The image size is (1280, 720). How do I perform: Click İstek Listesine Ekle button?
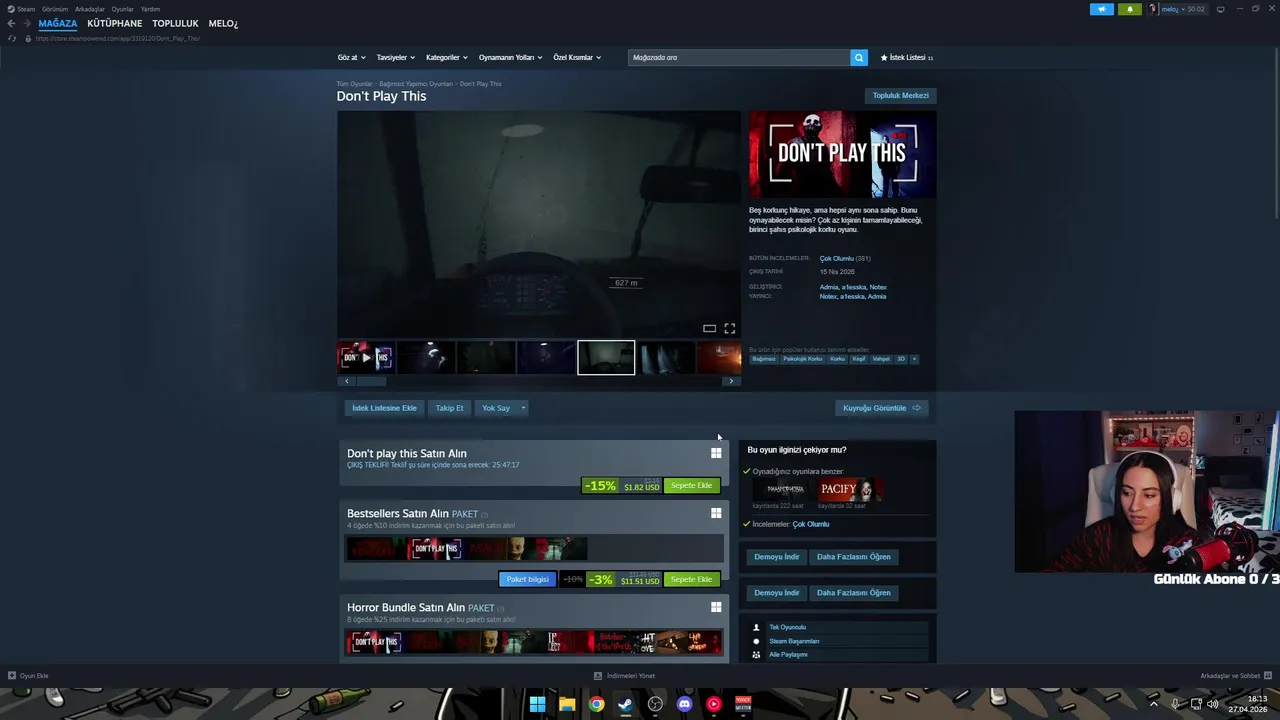[x=384, y=408]
